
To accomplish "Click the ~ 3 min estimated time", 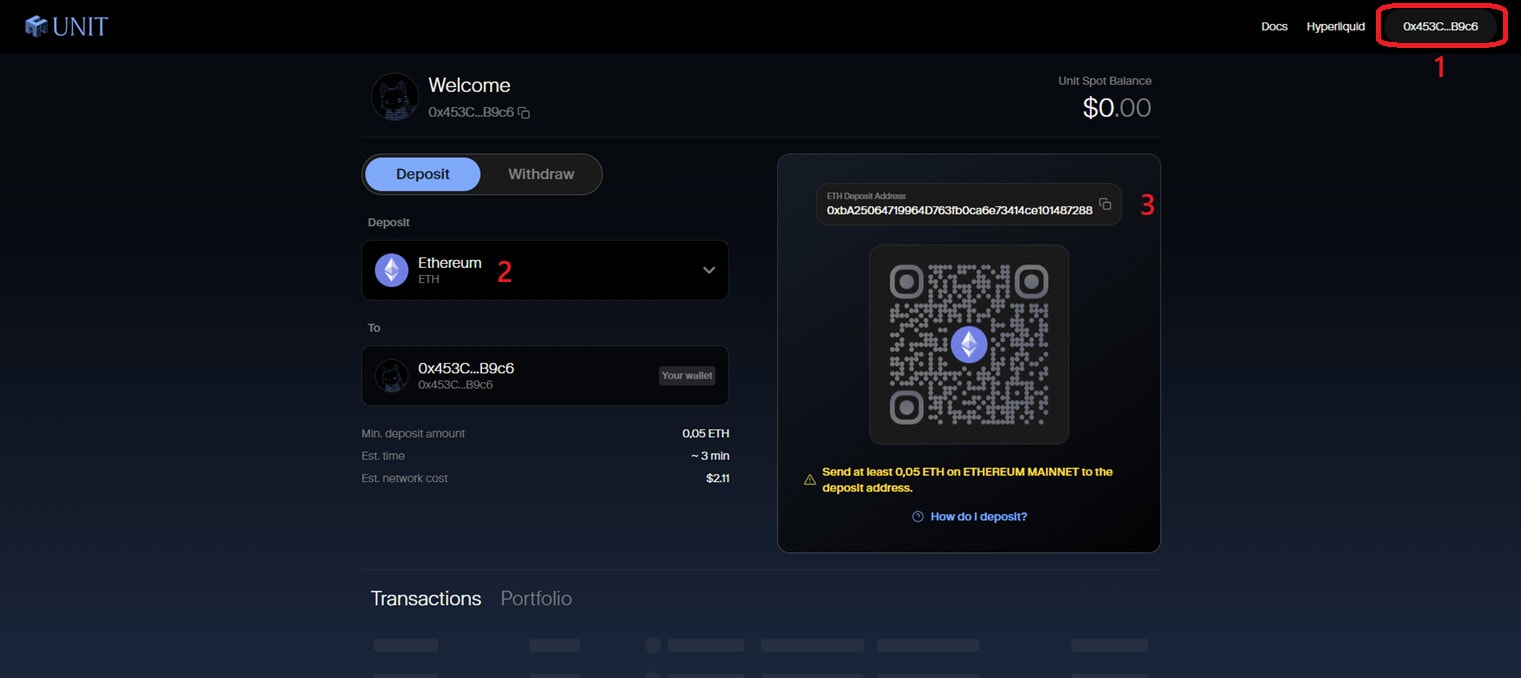I will click(710, 456).
